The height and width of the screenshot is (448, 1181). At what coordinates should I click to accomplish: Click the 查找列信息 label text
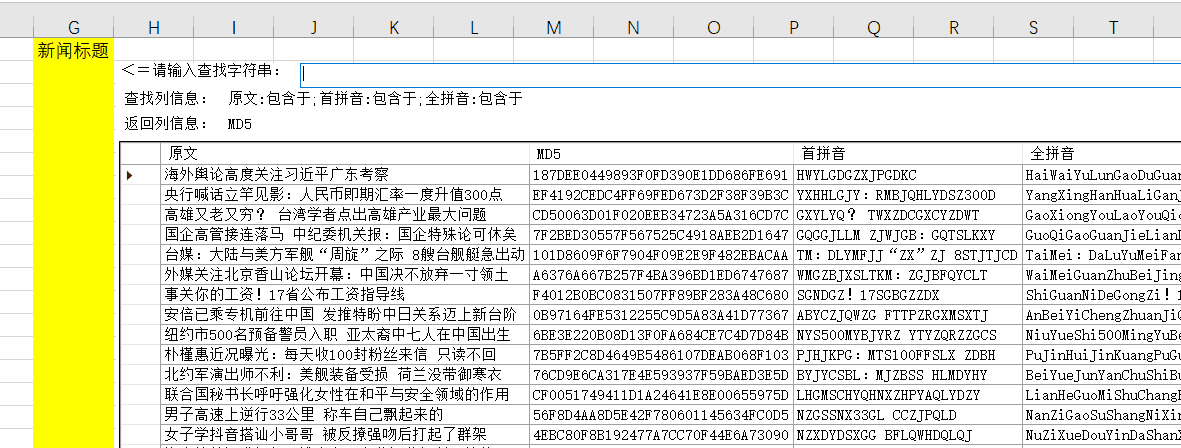tap(166, 99)
